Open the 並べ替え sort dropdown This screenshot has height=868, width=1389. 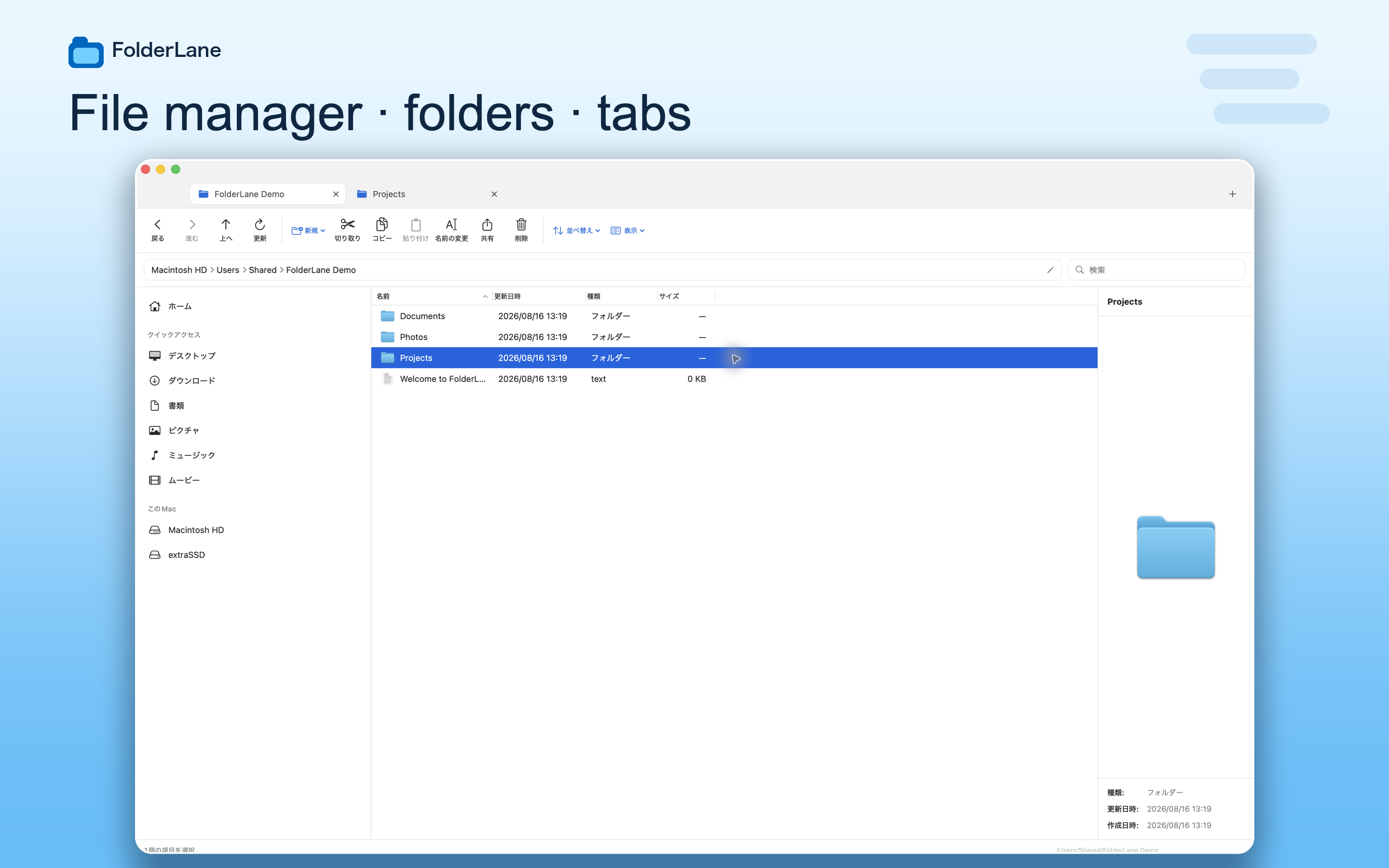coord(576,230)
